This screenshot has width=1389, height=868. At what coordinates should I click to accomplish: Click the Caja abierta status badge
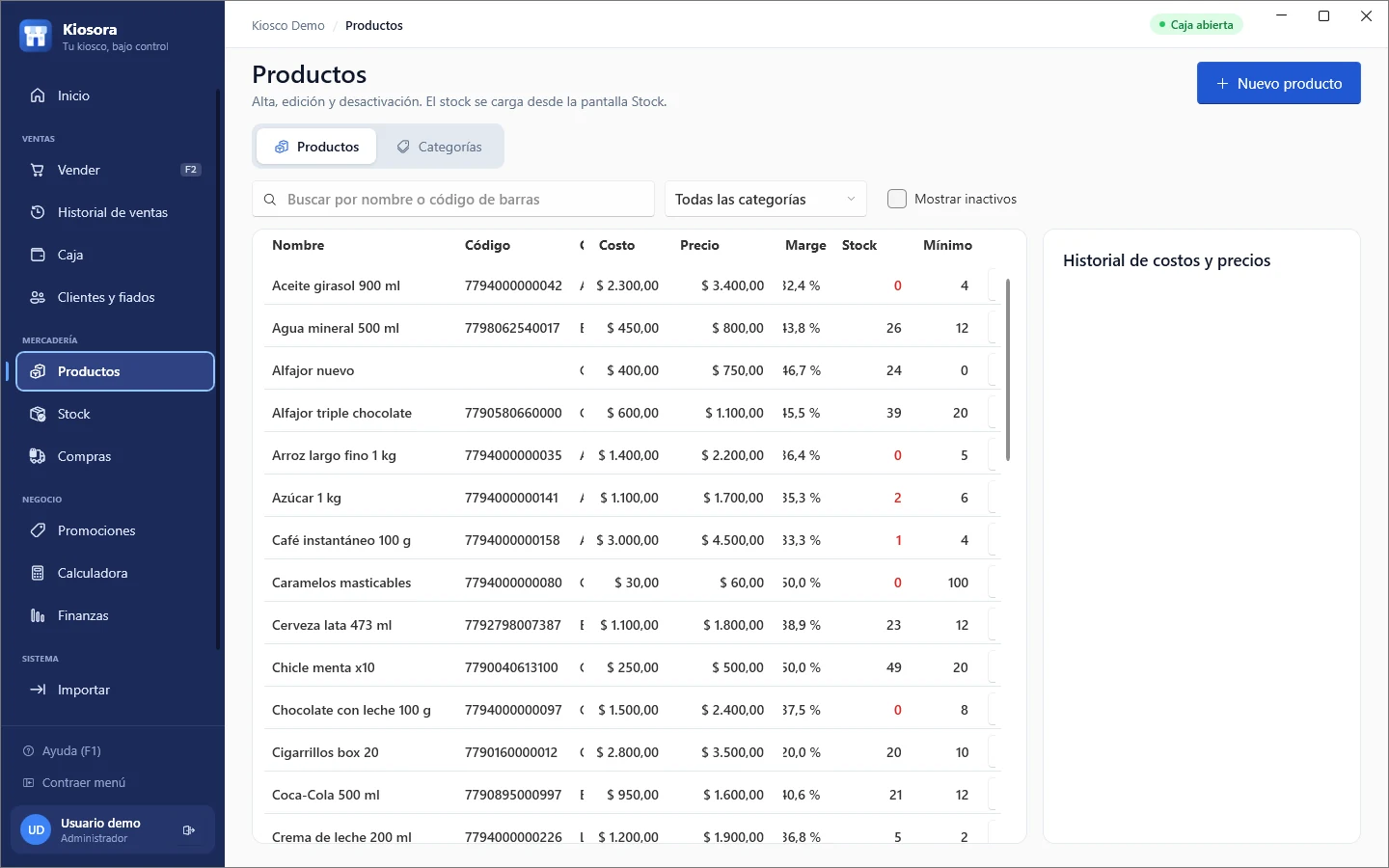click(1196, 25)
